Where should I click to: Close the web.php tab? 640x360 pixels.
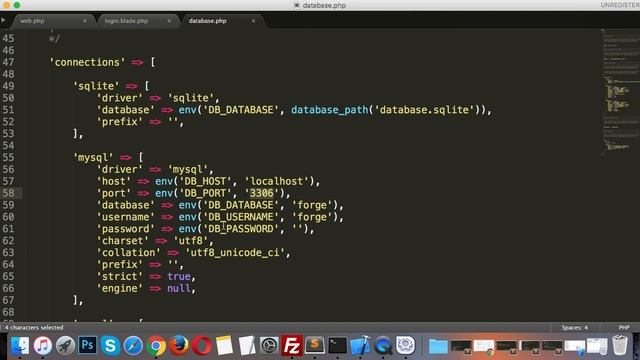pos(84,20)
